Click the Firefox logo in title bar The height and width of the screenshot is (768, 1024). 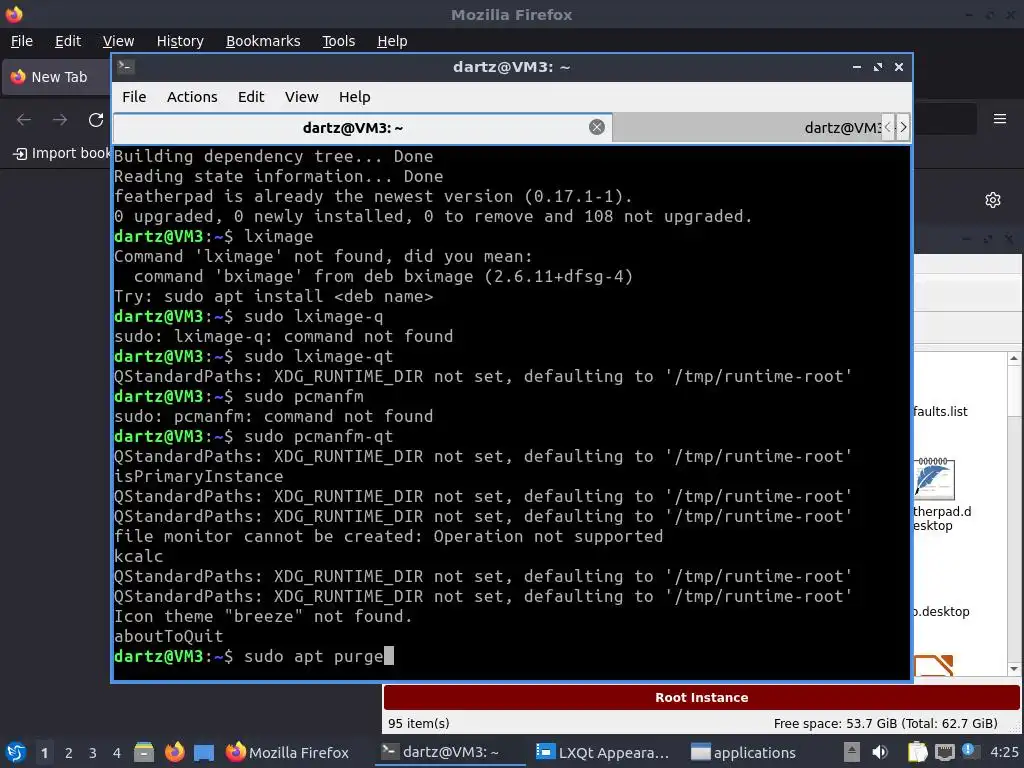coord(14,14)
